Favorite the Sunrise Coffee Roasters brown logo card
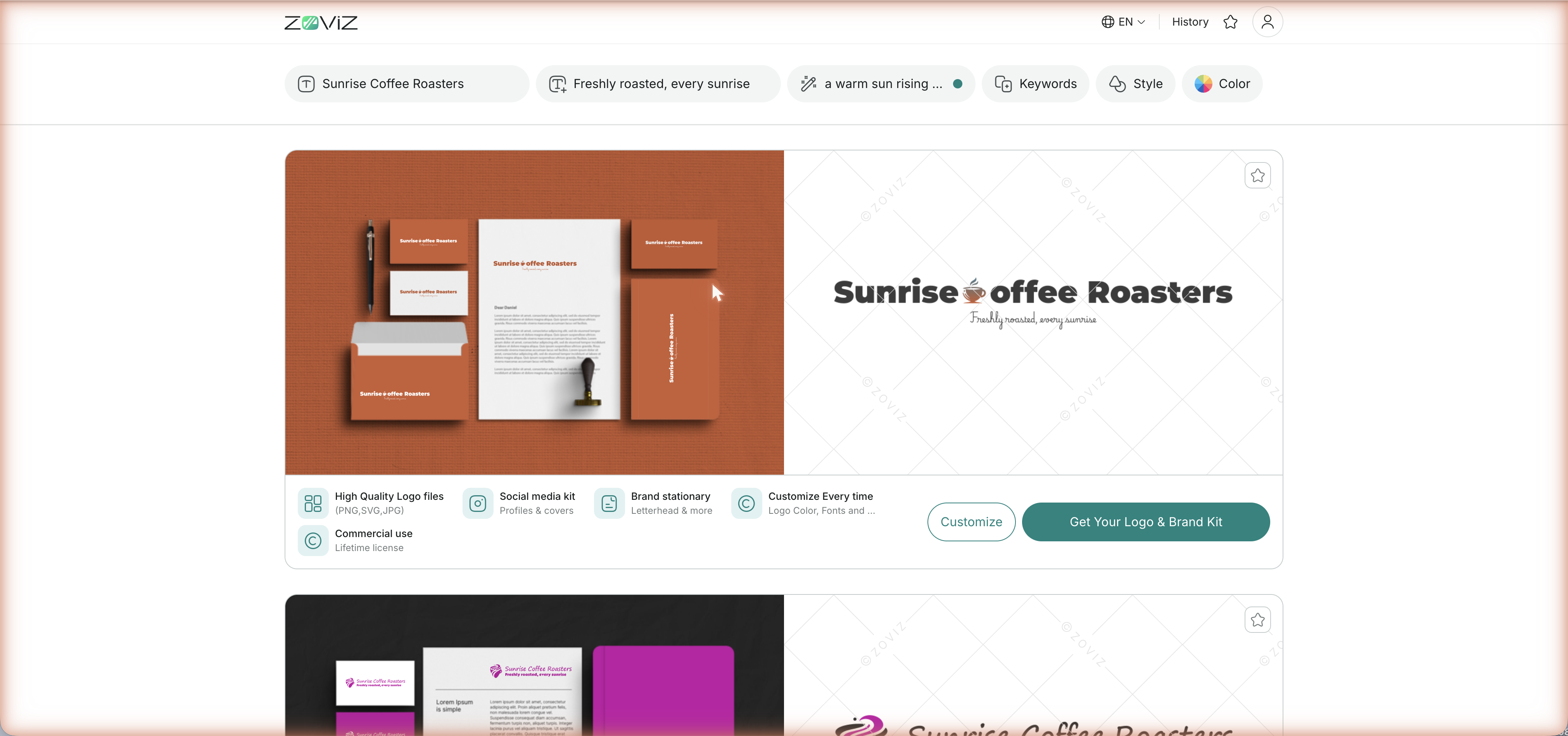 tap(1257, 175)
